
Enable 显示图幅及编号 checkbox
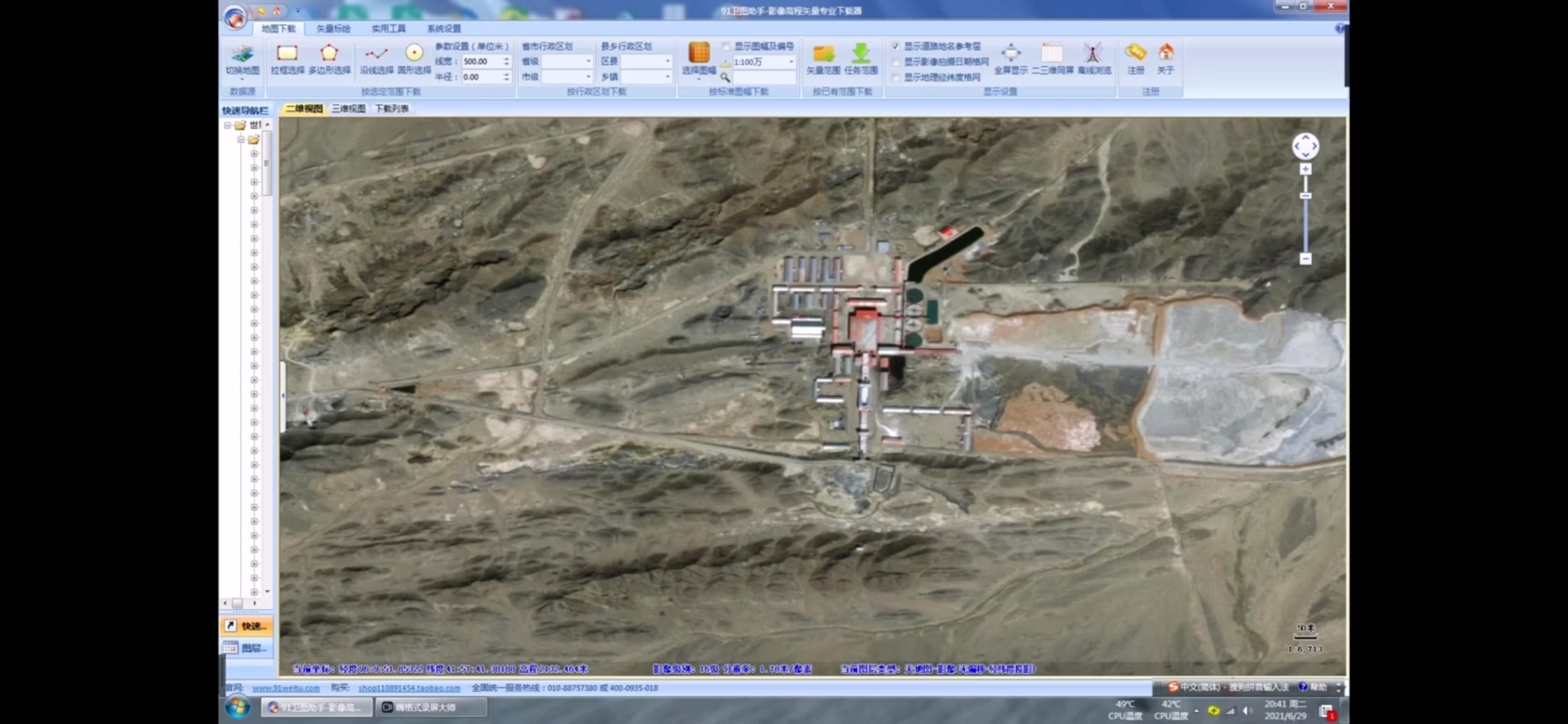pyautogui.click(x=726, y=46)
